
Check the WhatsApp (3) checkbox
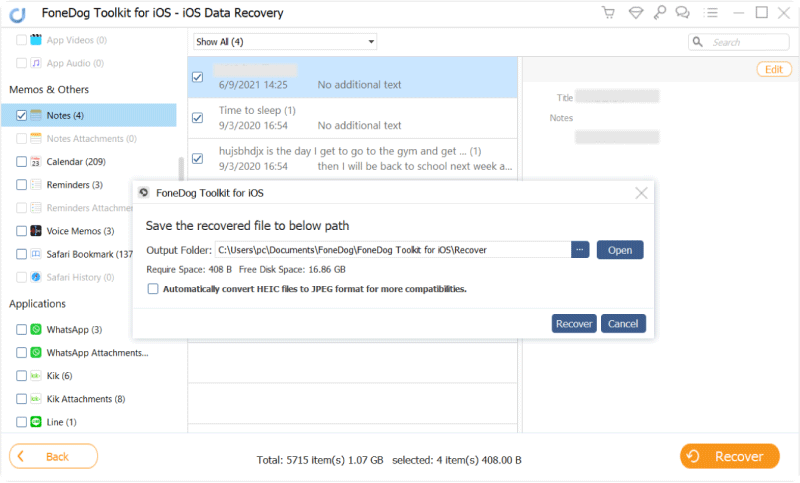(21, 329)
